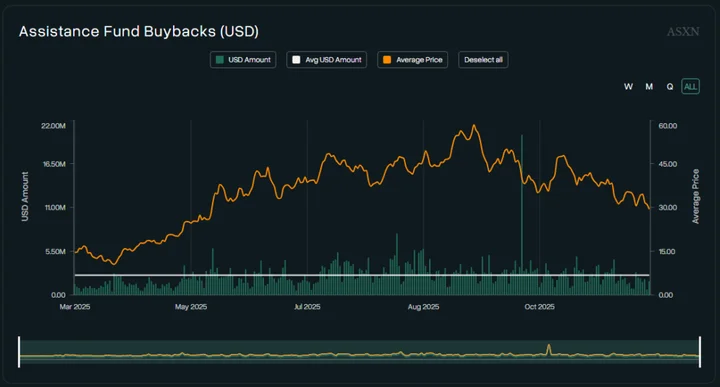Image resolution: width=720 pixels, height=387 pixels.
Task: Select the Q quarterly range
Action: pyautogui.click(x=670, y=86)
